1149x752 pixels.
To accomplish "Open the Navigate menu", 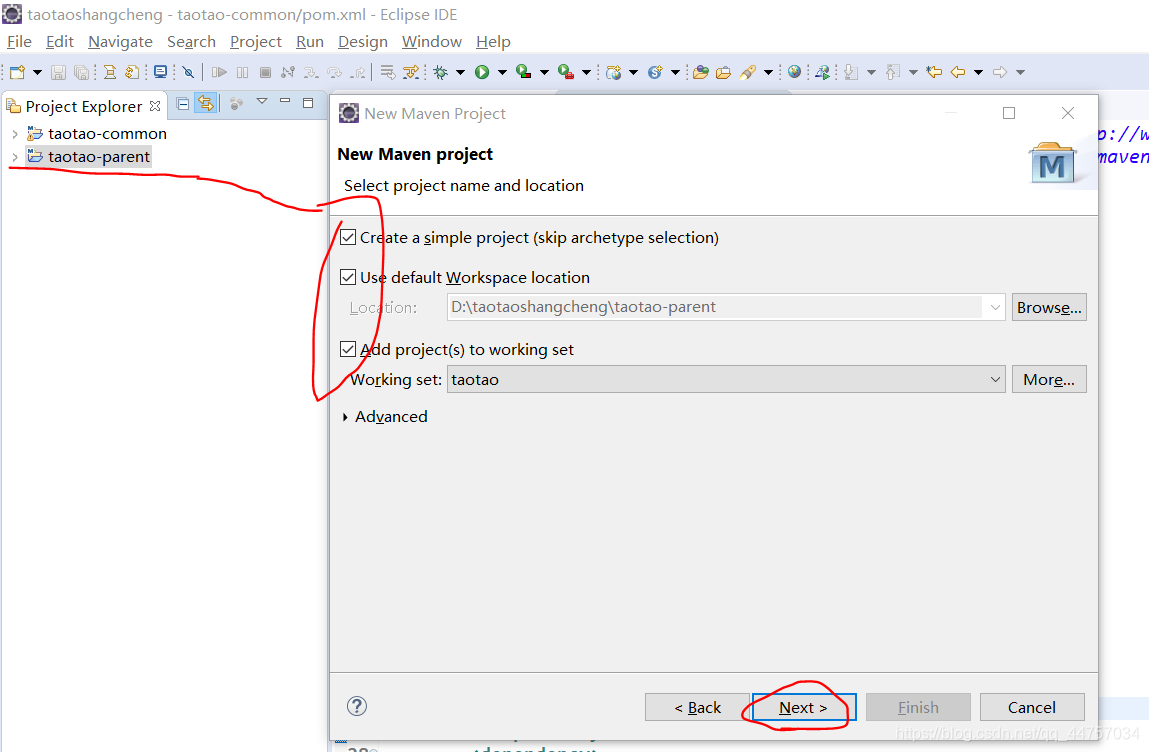I will click(x=120, y=42).
